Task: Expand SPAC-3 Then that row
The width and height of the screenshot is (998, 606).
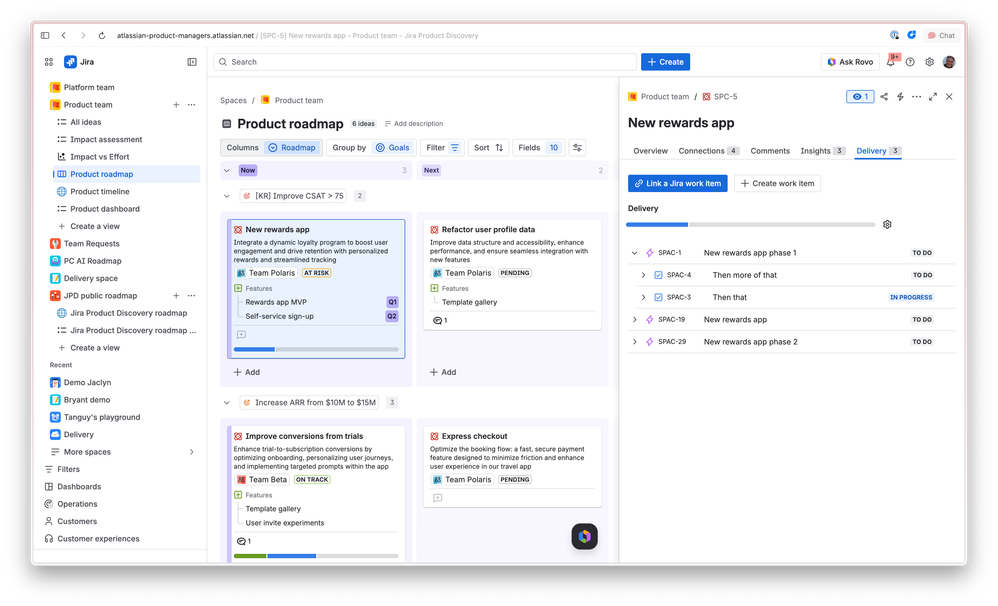Action: pyautogui.click(x=643, y=297)
